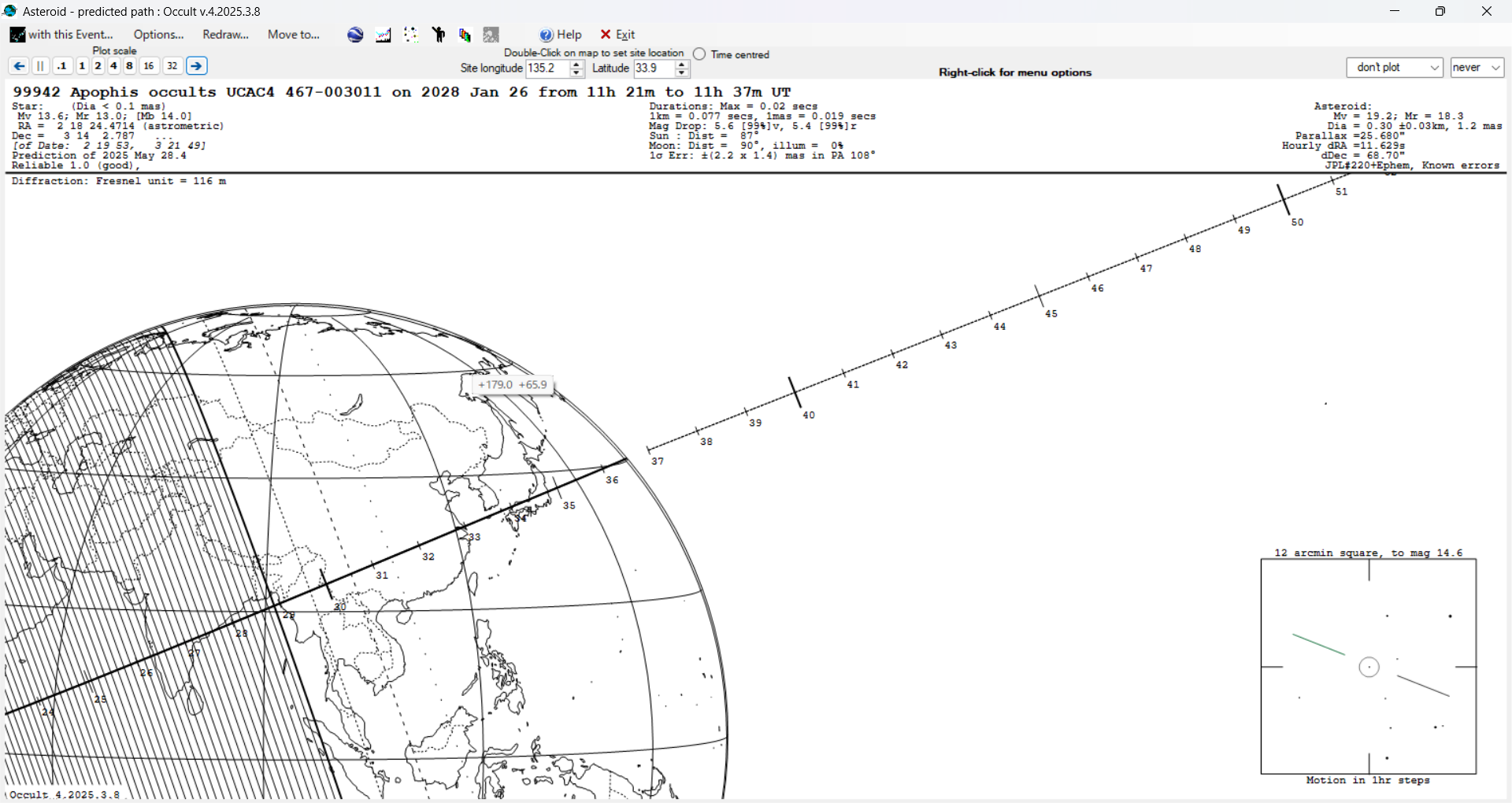Click the 'Parallax =25.680"' text

click(x=1350, y=136)
